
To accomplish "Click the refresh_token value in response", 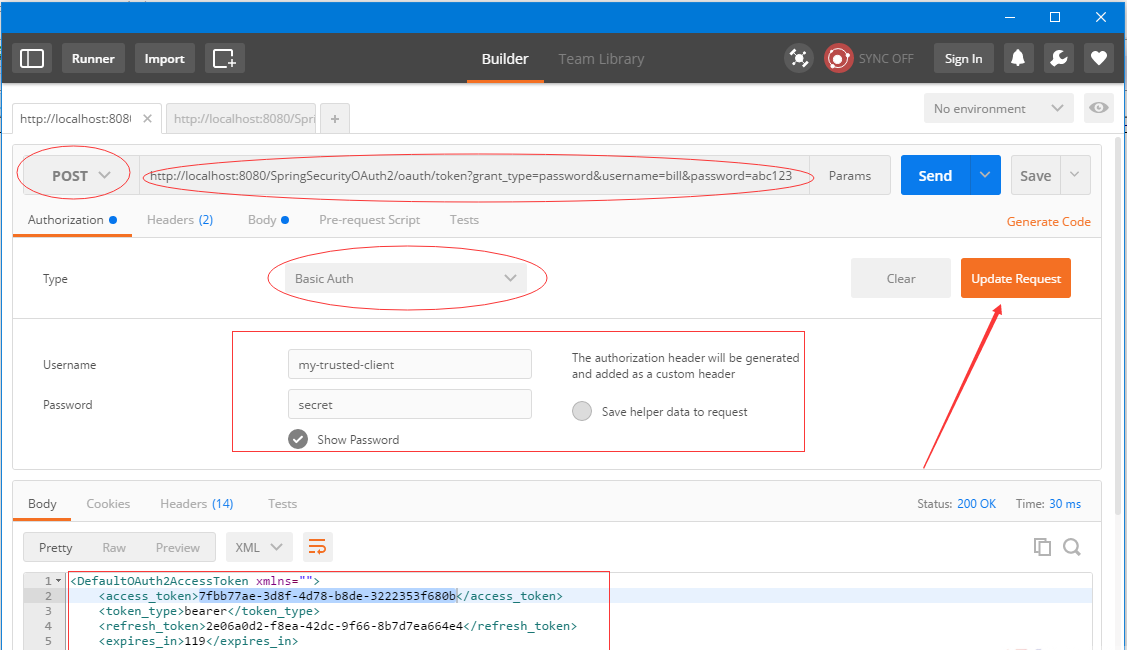I will pyautogui.click(x=335, y=626).
